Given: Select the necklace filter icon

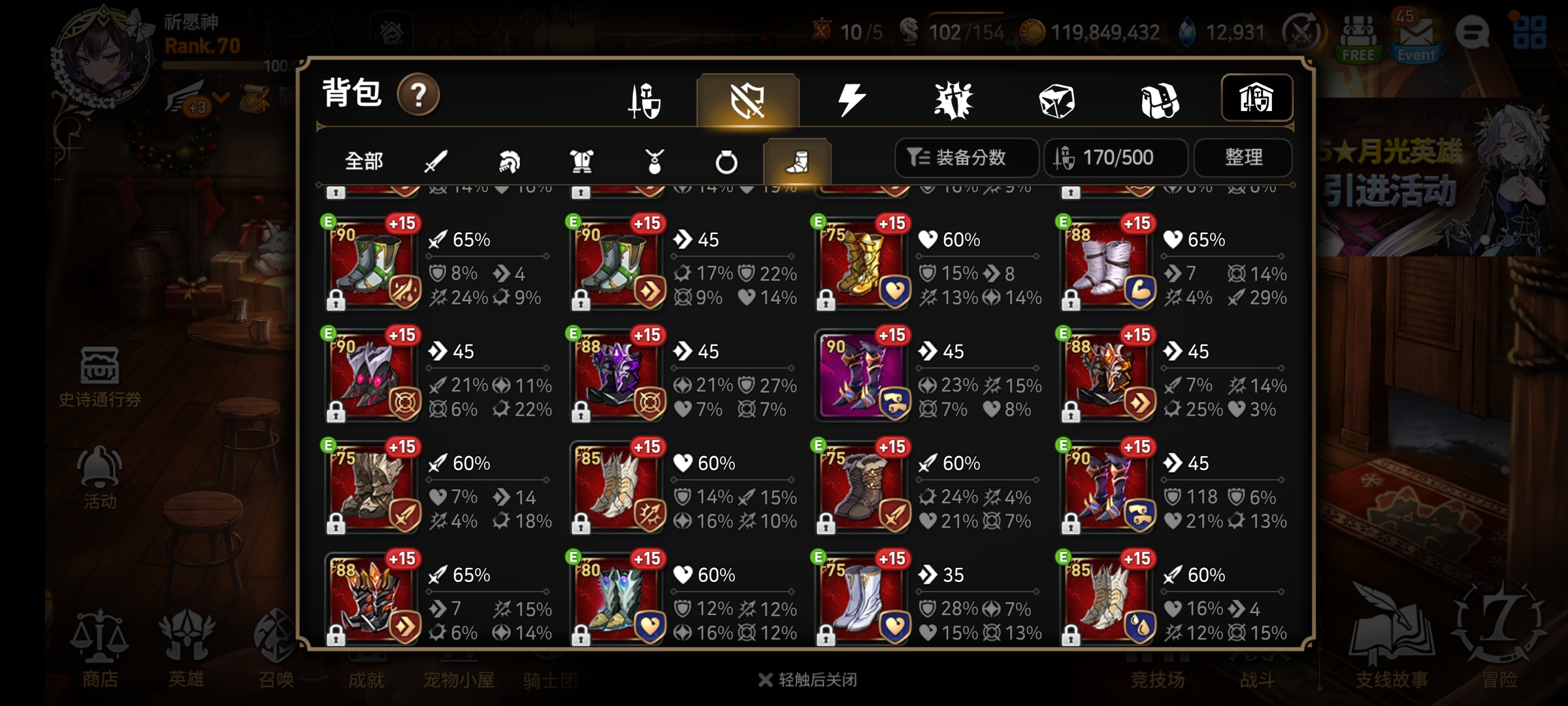Looking at the screenshot, I should pos(654,161).
